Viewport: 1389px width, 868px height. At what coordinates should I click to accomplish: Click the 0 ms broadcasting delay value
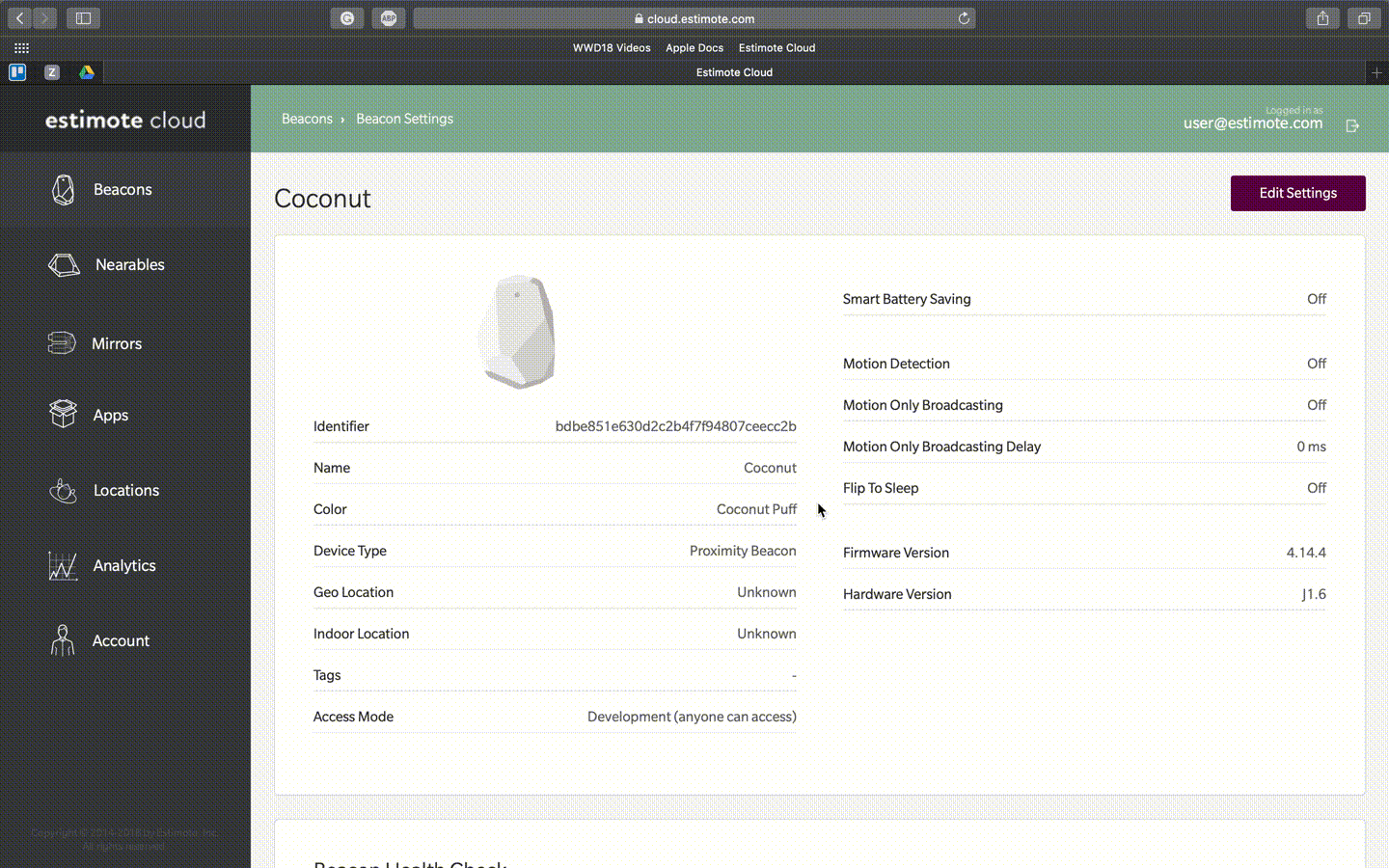[x=1311, y=447]
